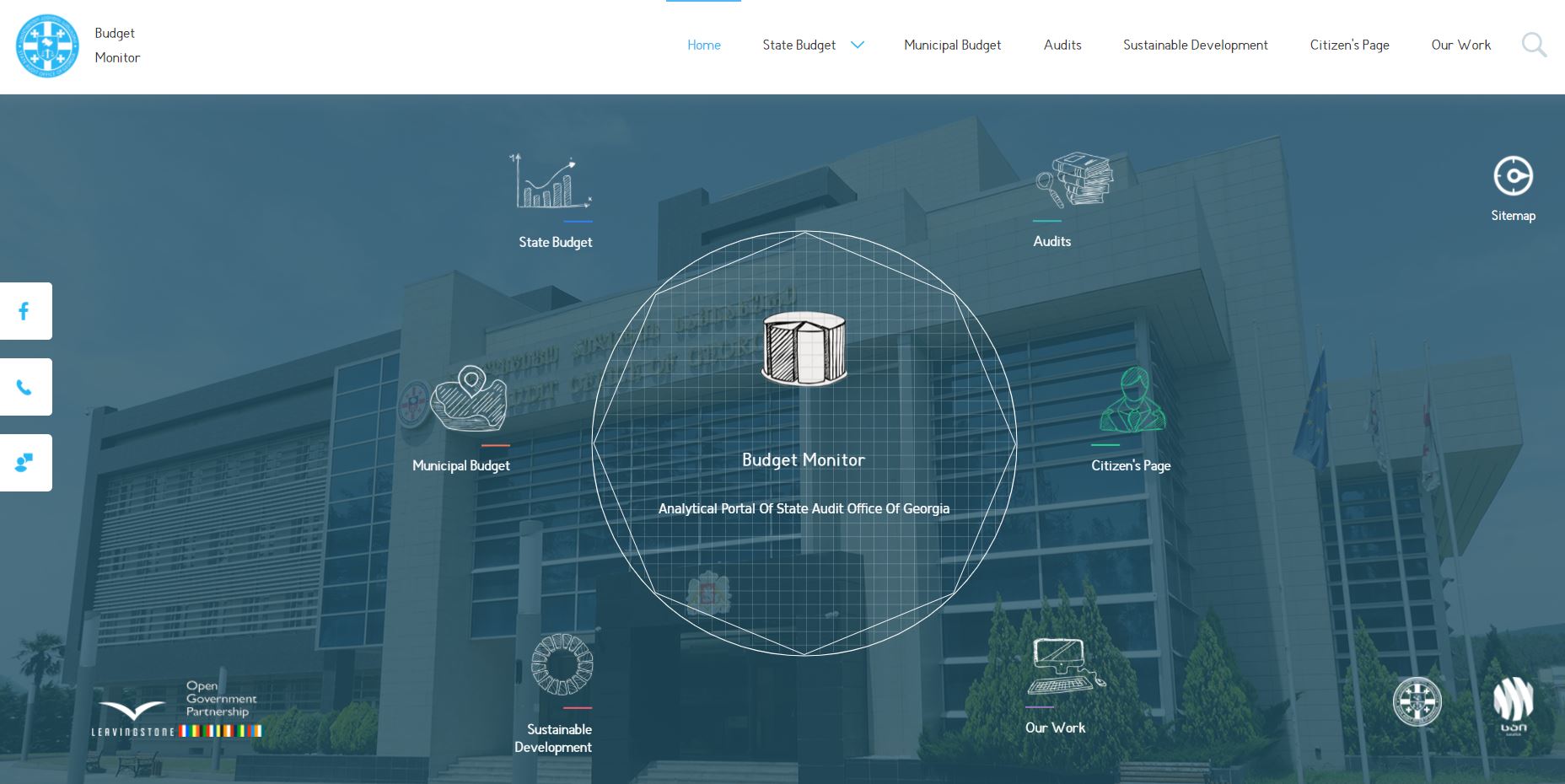Open the Sustainable Development wheel icon
Viewport: 1565px width, 784px height.
[x=562, y=664]
